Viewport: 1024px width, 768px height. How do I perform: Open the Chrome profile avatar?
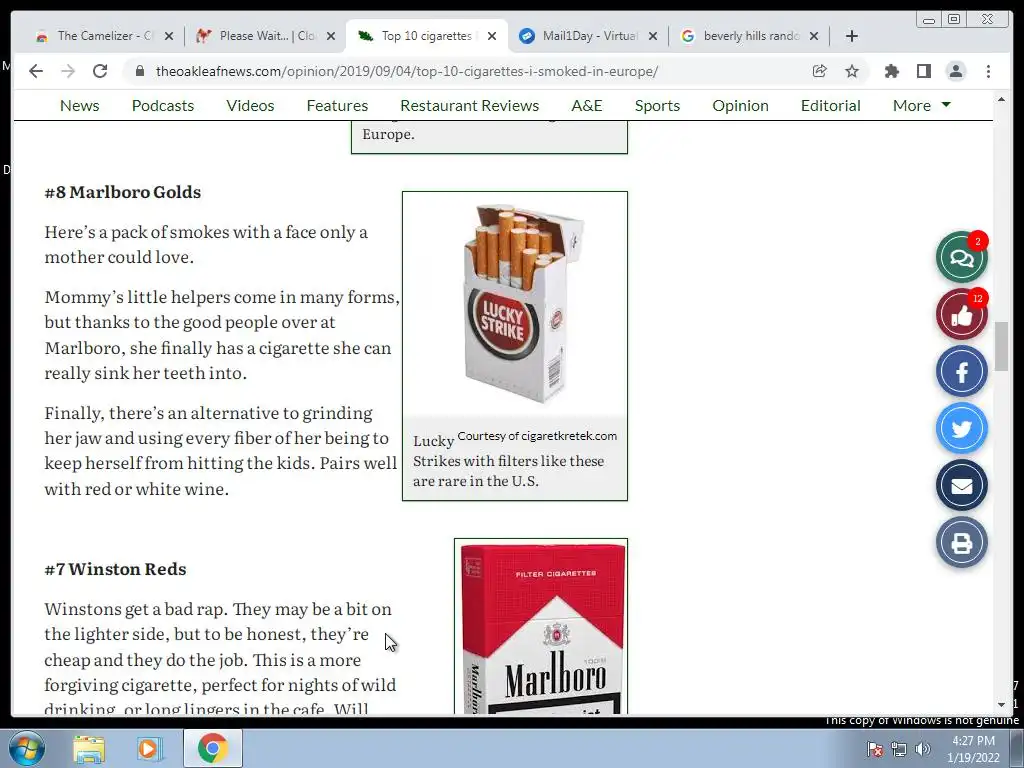[956, 71]
